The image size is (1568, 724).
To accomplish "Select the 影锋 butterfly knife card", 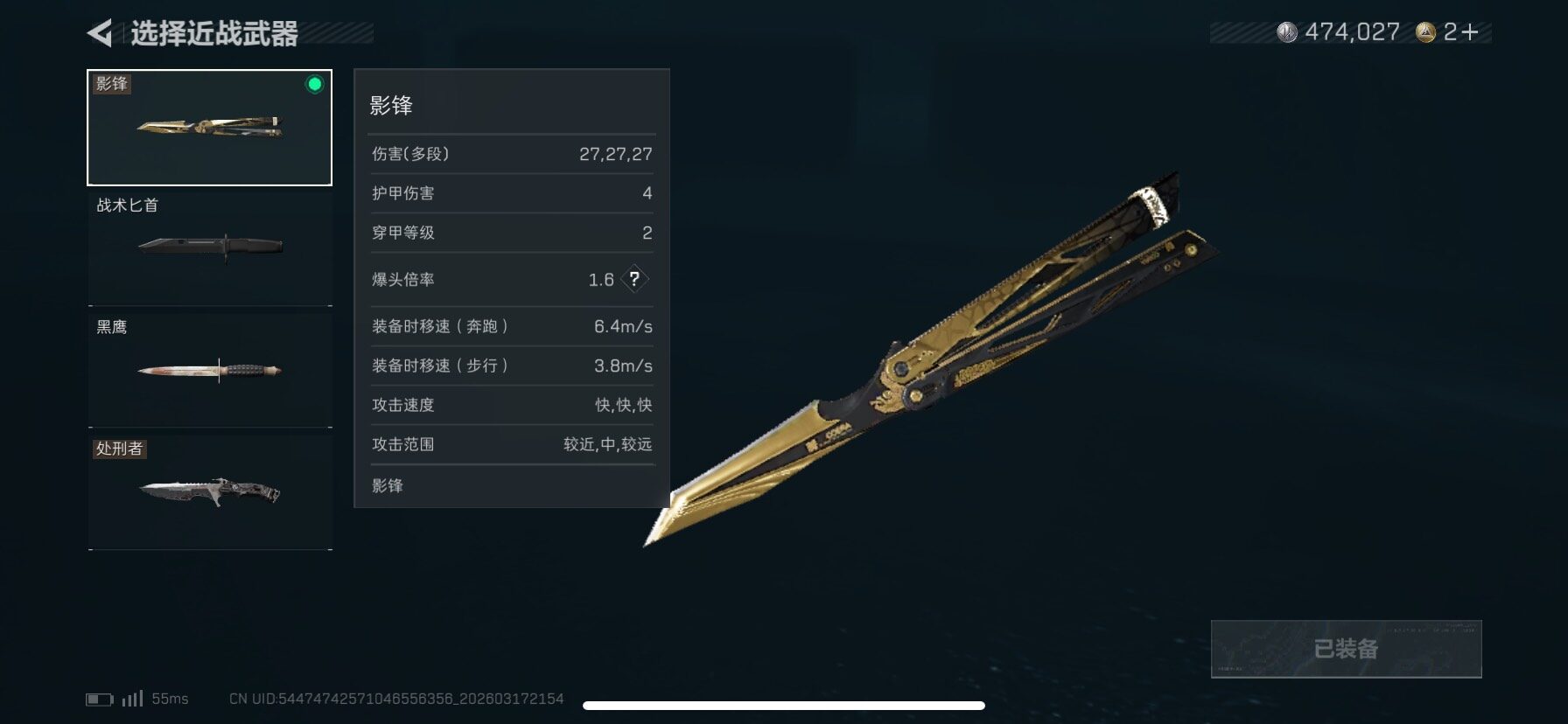I will point(210,128).
